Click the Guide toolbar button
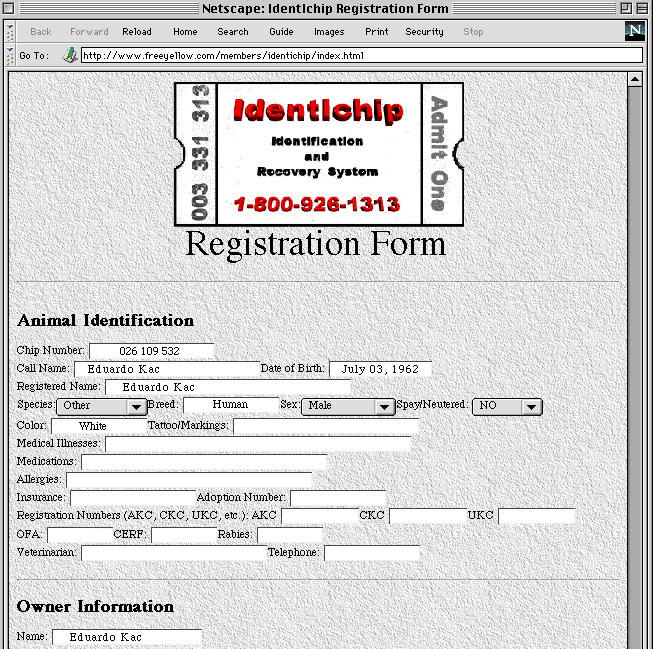Screen dimensions: 653x649 pyautogui.click(x=281, y=32)
